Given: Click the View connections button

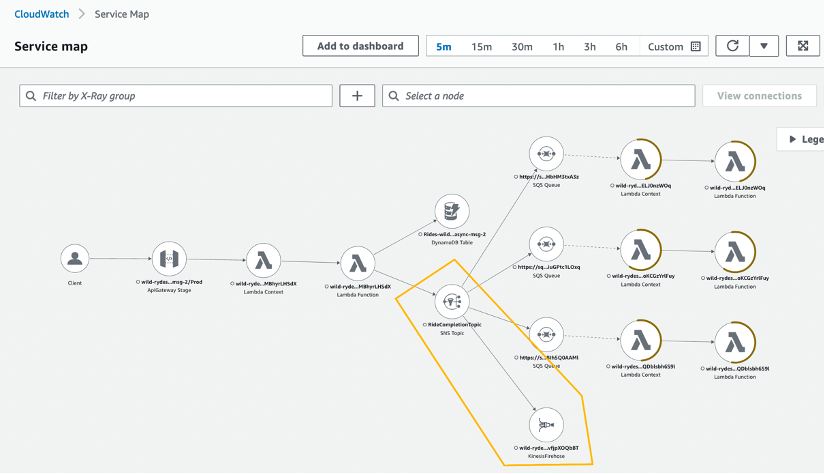Looking at the screenshot, I should 759,96.
